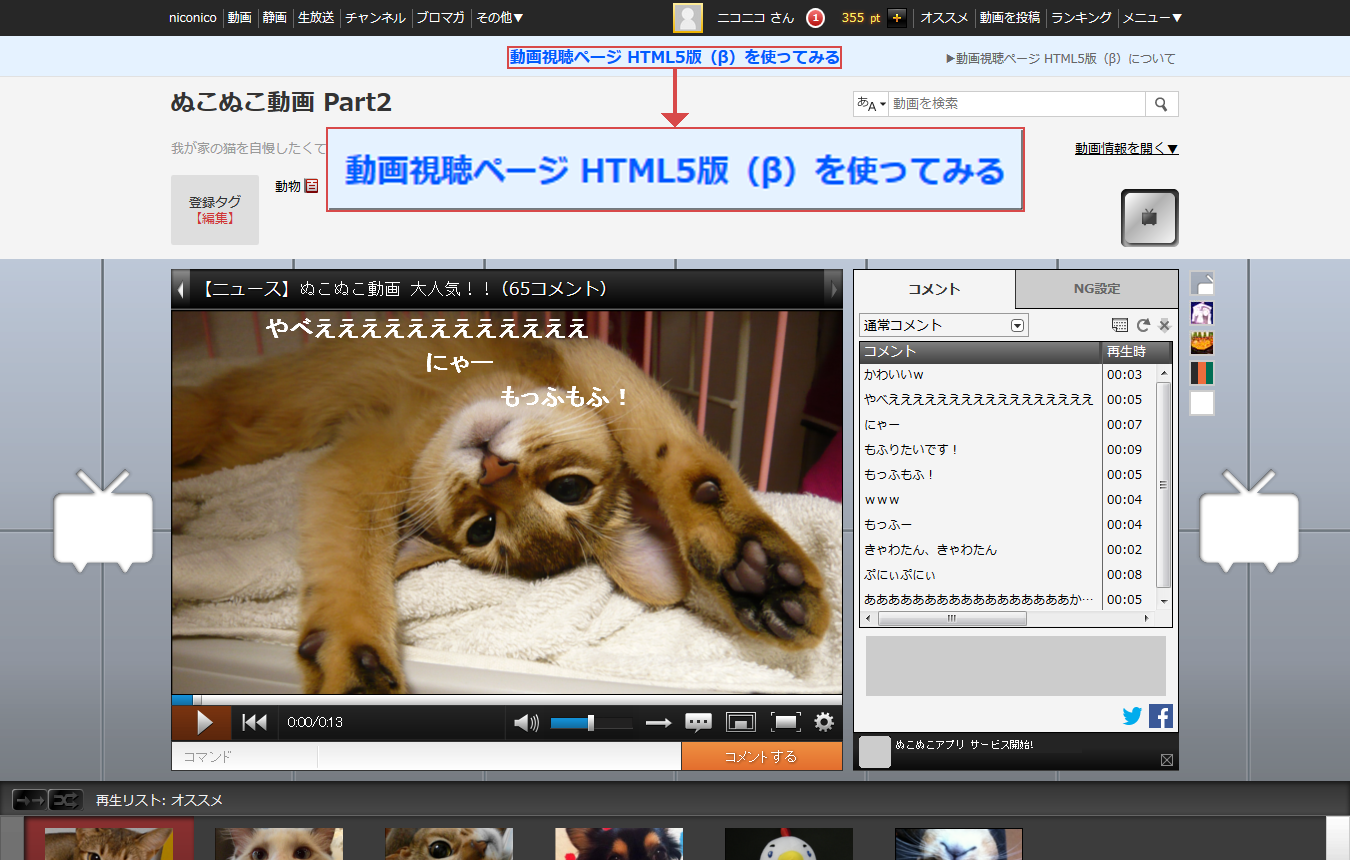The image size is (1350, 860).
Task: Sort by the コメント column header
Action: point(980,352)
